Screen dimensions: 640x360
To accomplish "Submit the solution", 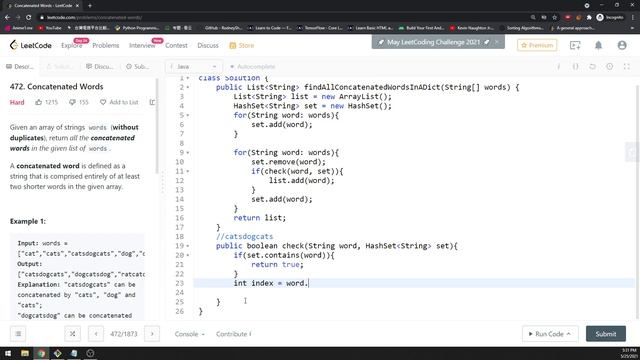I will [x=606, y=334].
